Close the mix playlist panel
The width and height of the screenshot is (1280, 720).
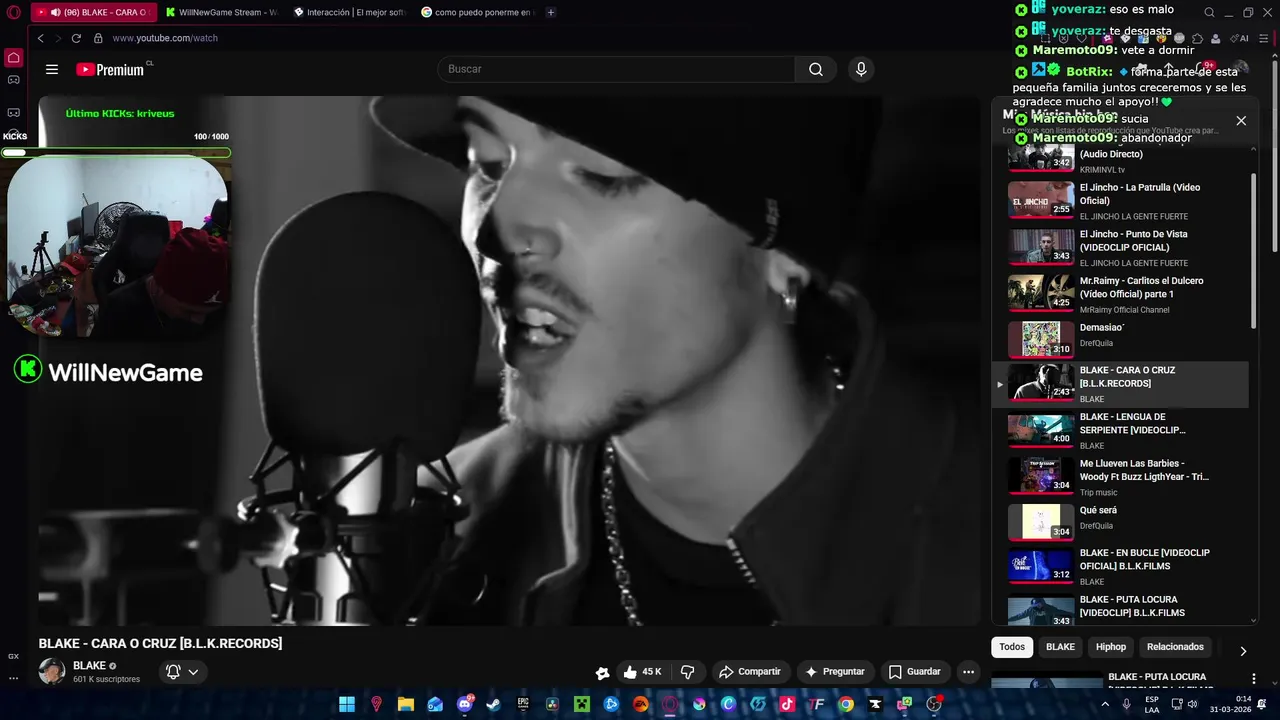(x=1241, y=121)
